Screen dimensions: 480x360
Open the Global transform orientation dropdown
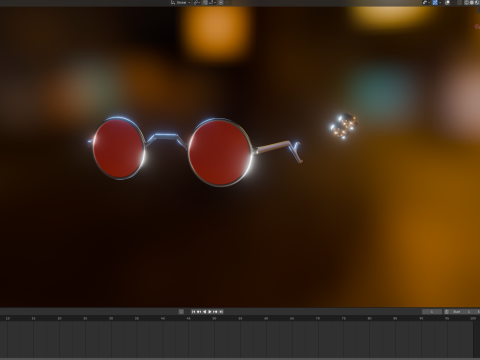pos(181,2)
